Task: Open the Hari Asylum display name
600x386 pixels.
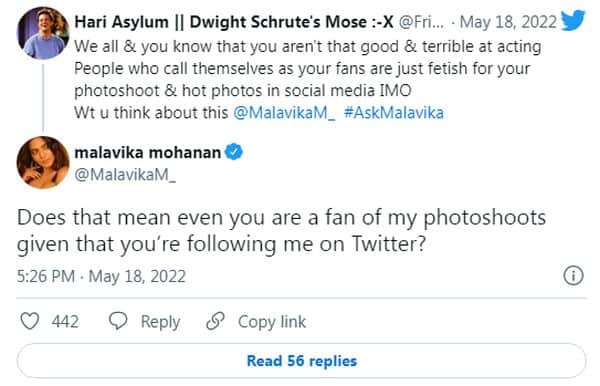Action: tap(234, 22)
